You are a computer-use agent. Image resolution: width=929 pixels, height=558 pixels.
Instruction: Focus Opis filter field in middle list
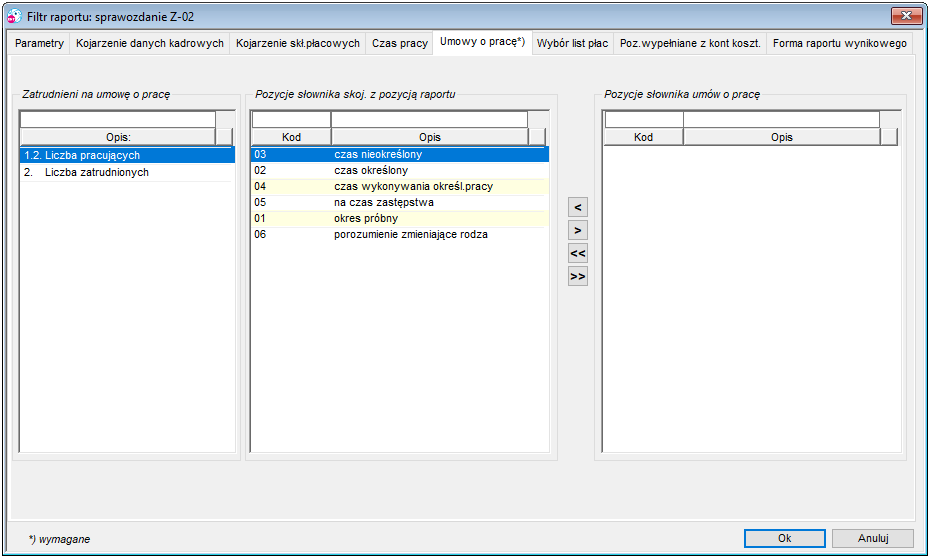pyautogui.click(x=430, y=120)
